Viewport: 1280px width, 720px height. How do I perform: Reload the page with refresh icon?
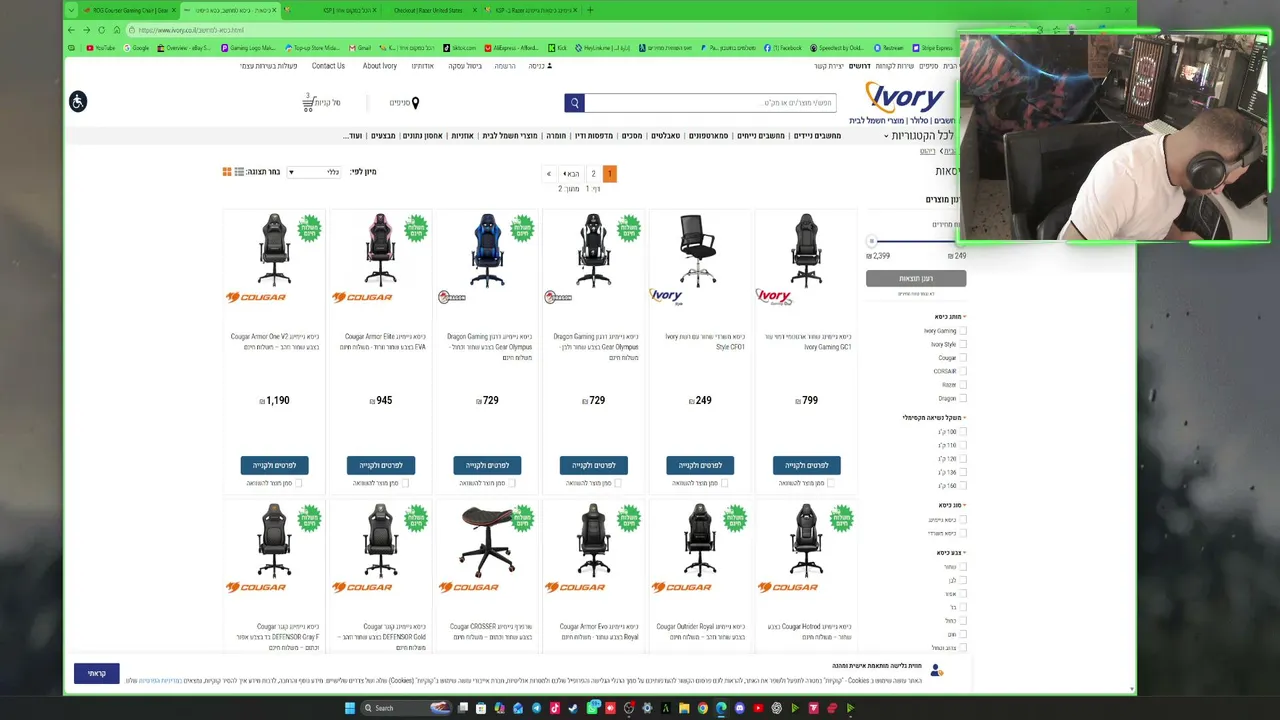pos(102,30)
